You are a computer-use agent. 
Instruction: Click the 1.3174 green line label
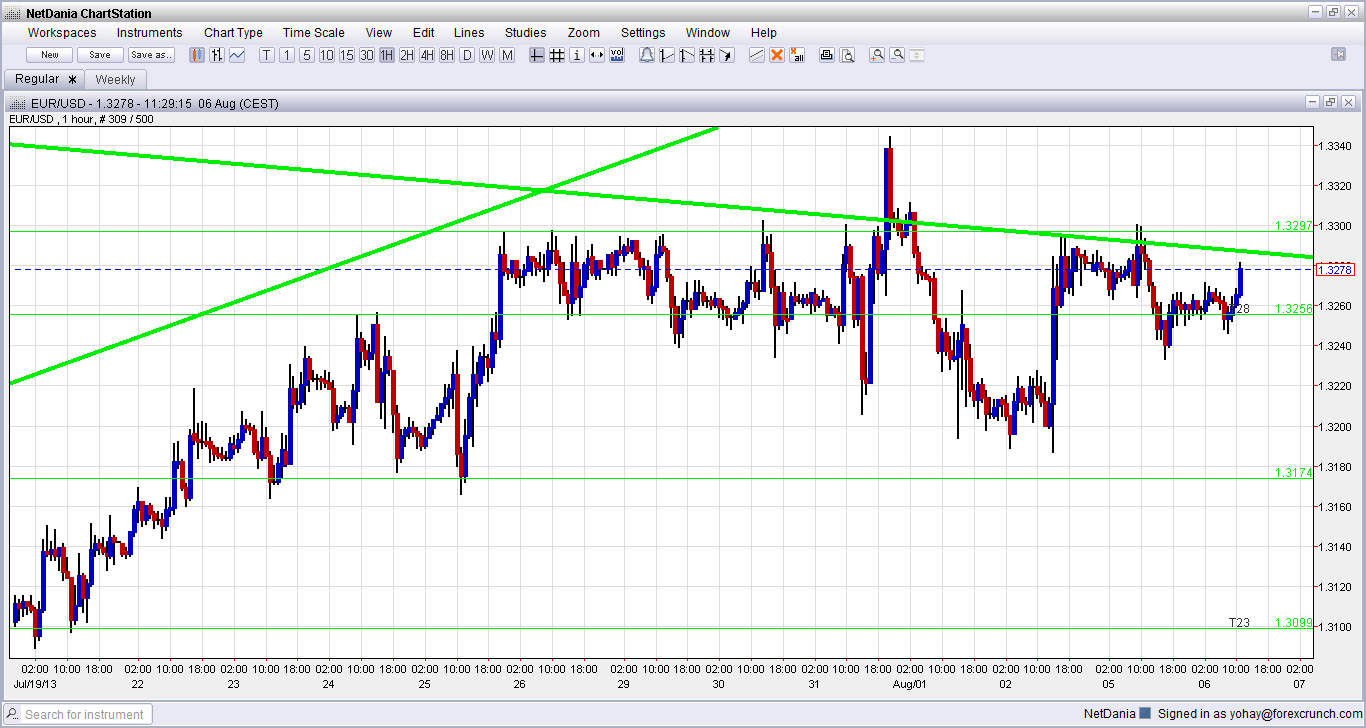coord(1294,472)
